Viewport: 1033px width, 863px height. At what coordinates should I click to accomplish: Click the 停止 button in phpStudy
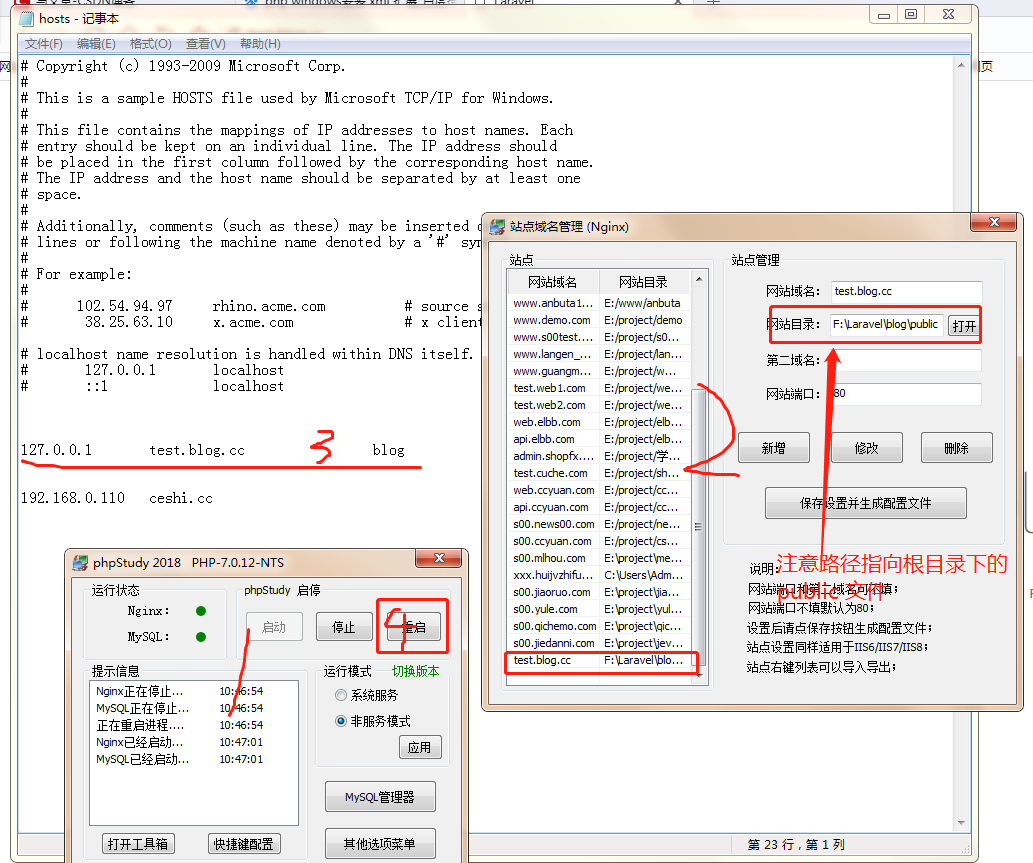pyautogui.click(x=343, y=626)
